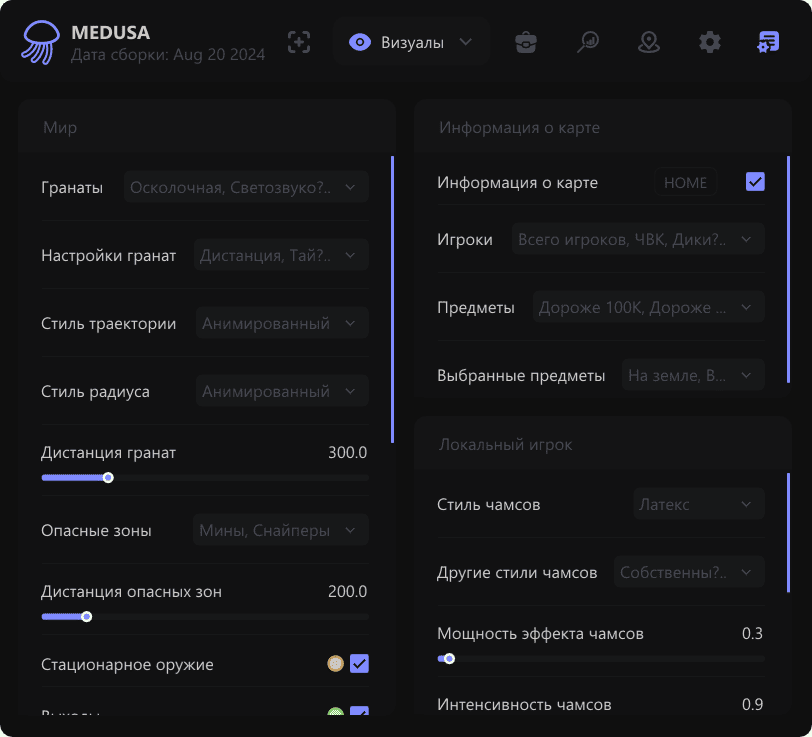Click the Дистанция гранат slider handle
Screen dimensions: 812x737
(x=108, y=478)
